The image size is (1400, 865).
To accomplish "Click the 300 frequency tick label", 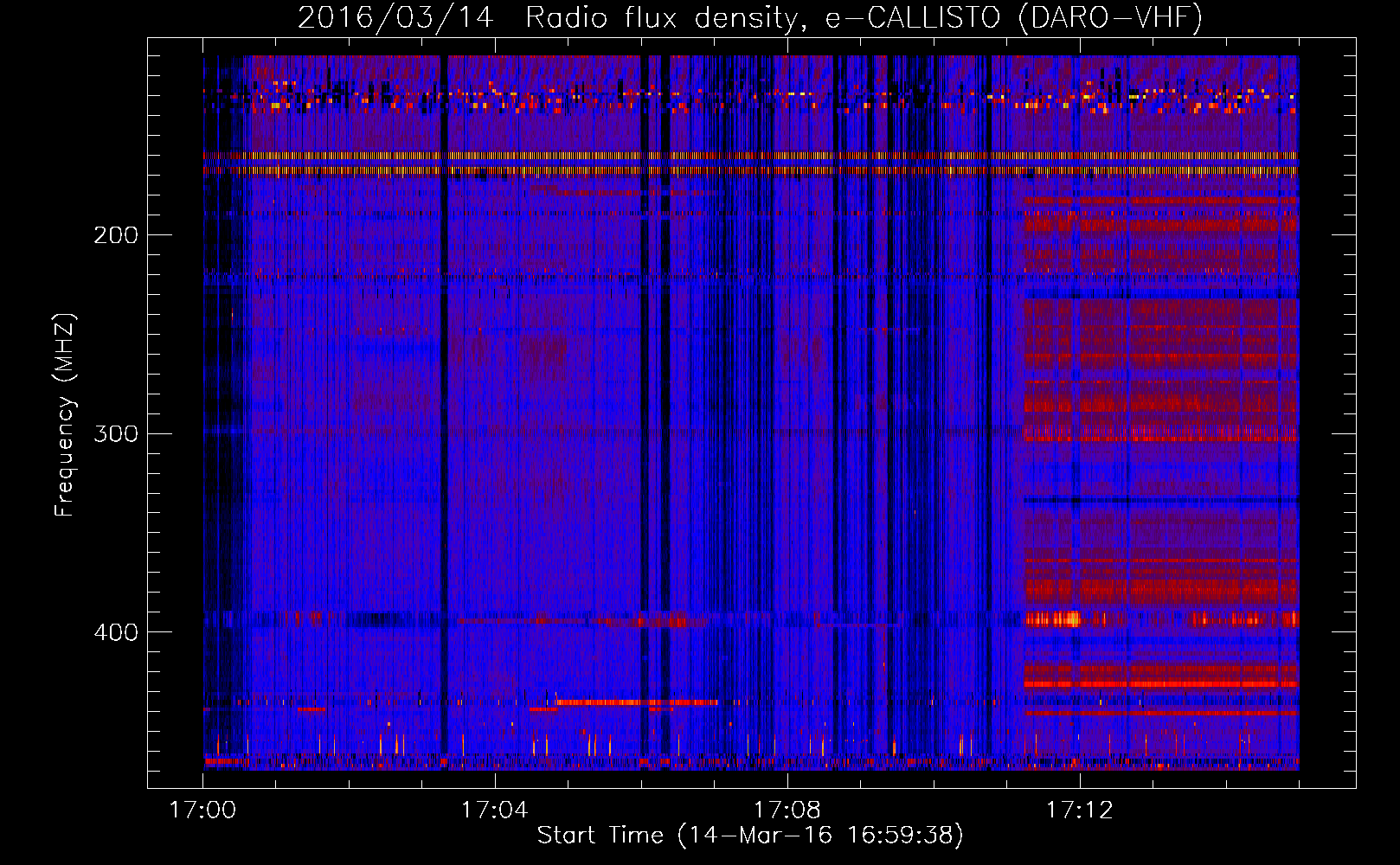I will tap(116, 433).
